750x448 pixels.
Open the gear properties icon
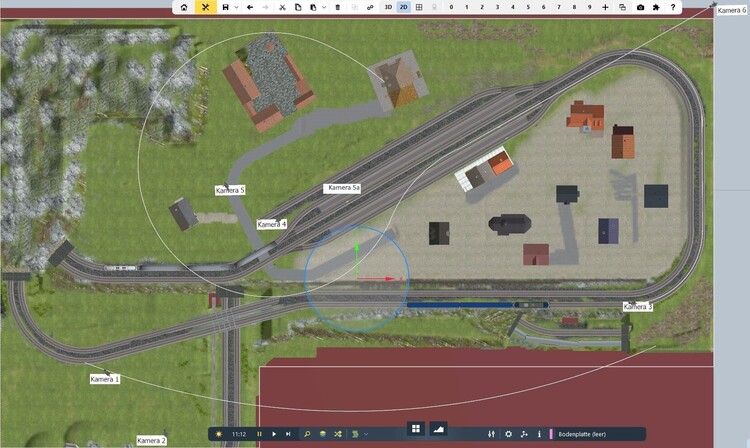[508, 434]
